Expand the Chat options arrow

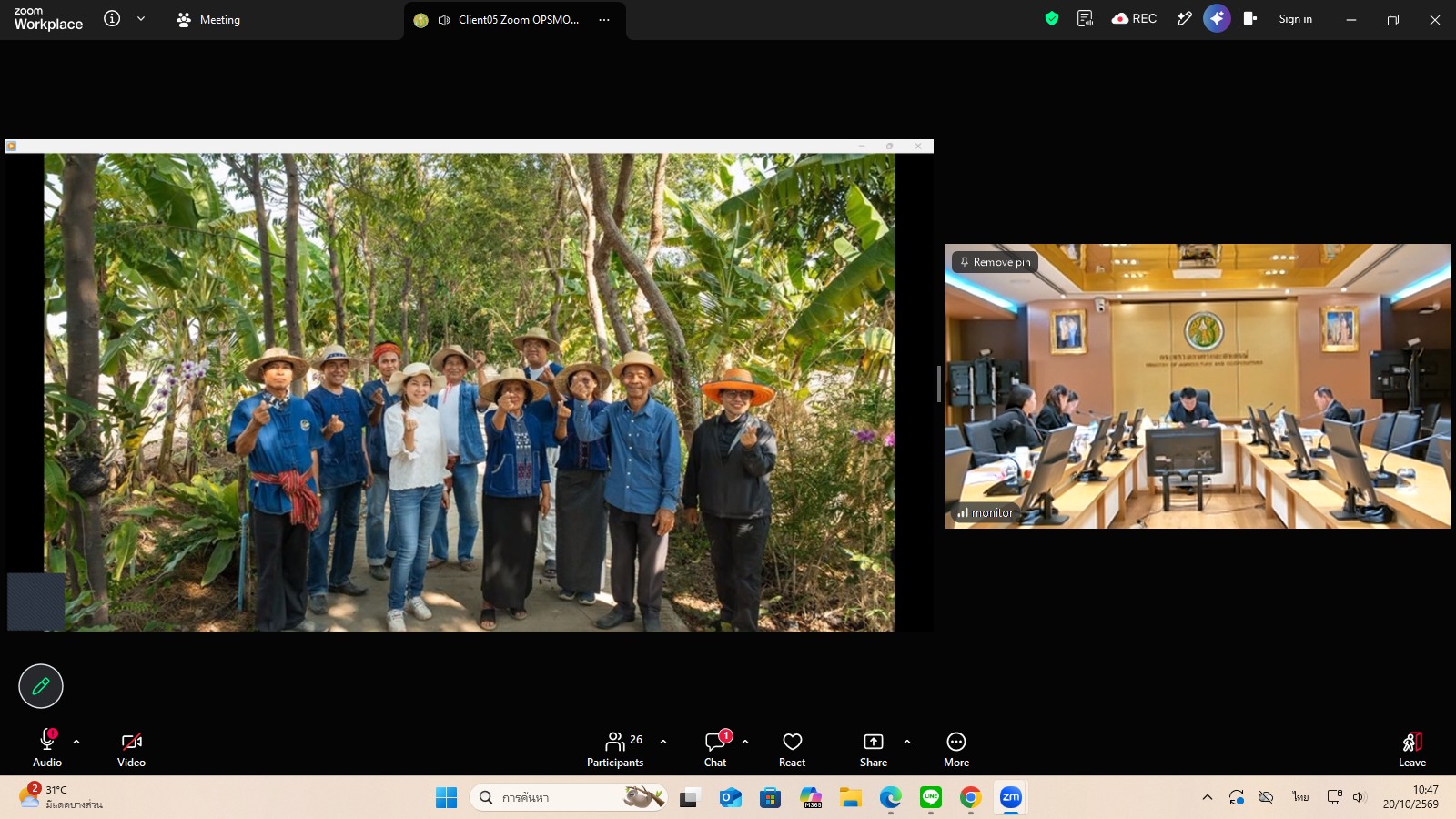pyautogui.click(x=745, y=742)
